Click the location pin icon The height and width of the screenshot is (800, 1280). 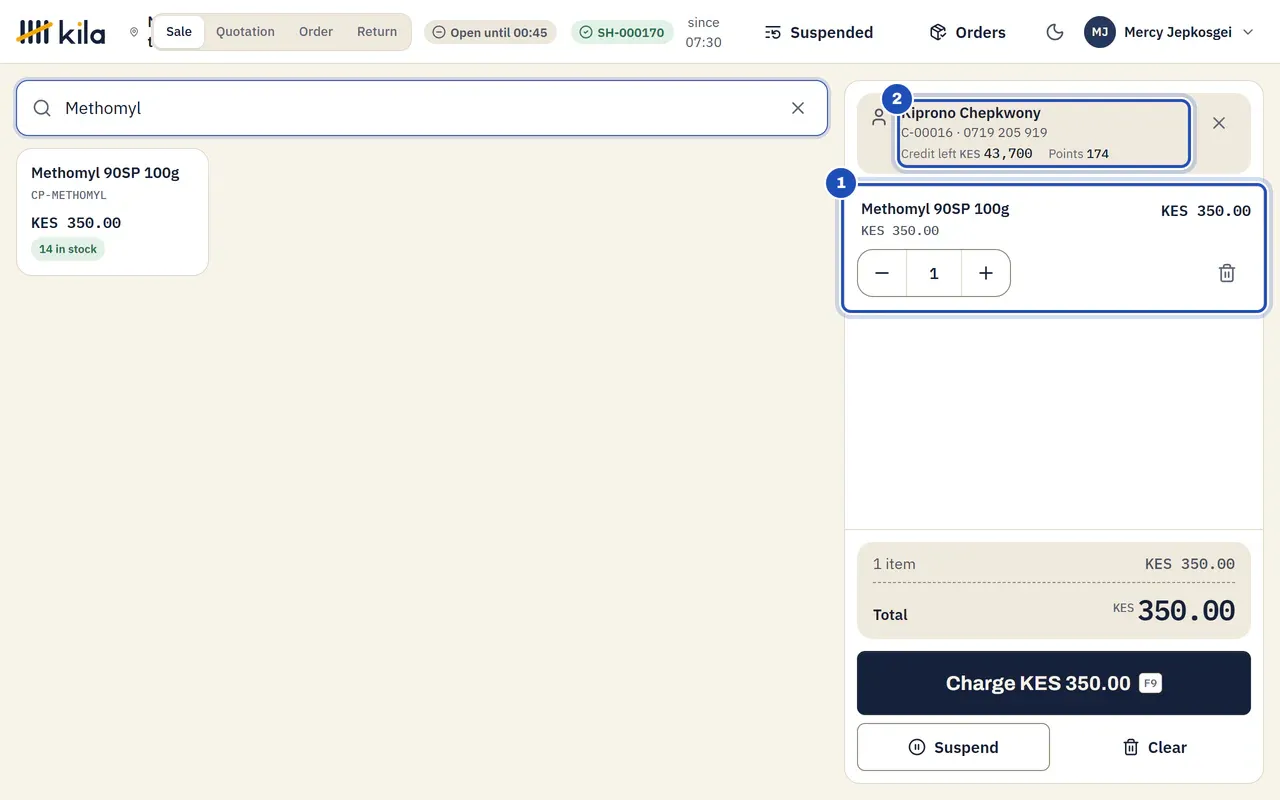[x=134, y=32]
